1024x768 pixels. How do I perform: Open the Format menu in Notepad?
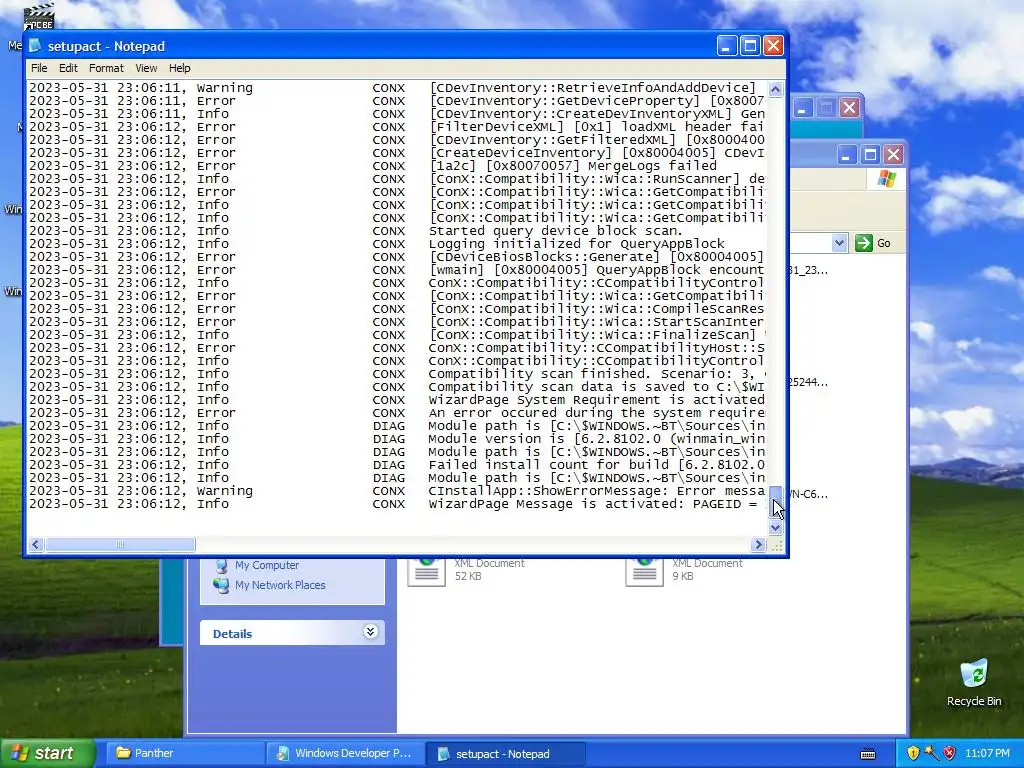[106, 68]
